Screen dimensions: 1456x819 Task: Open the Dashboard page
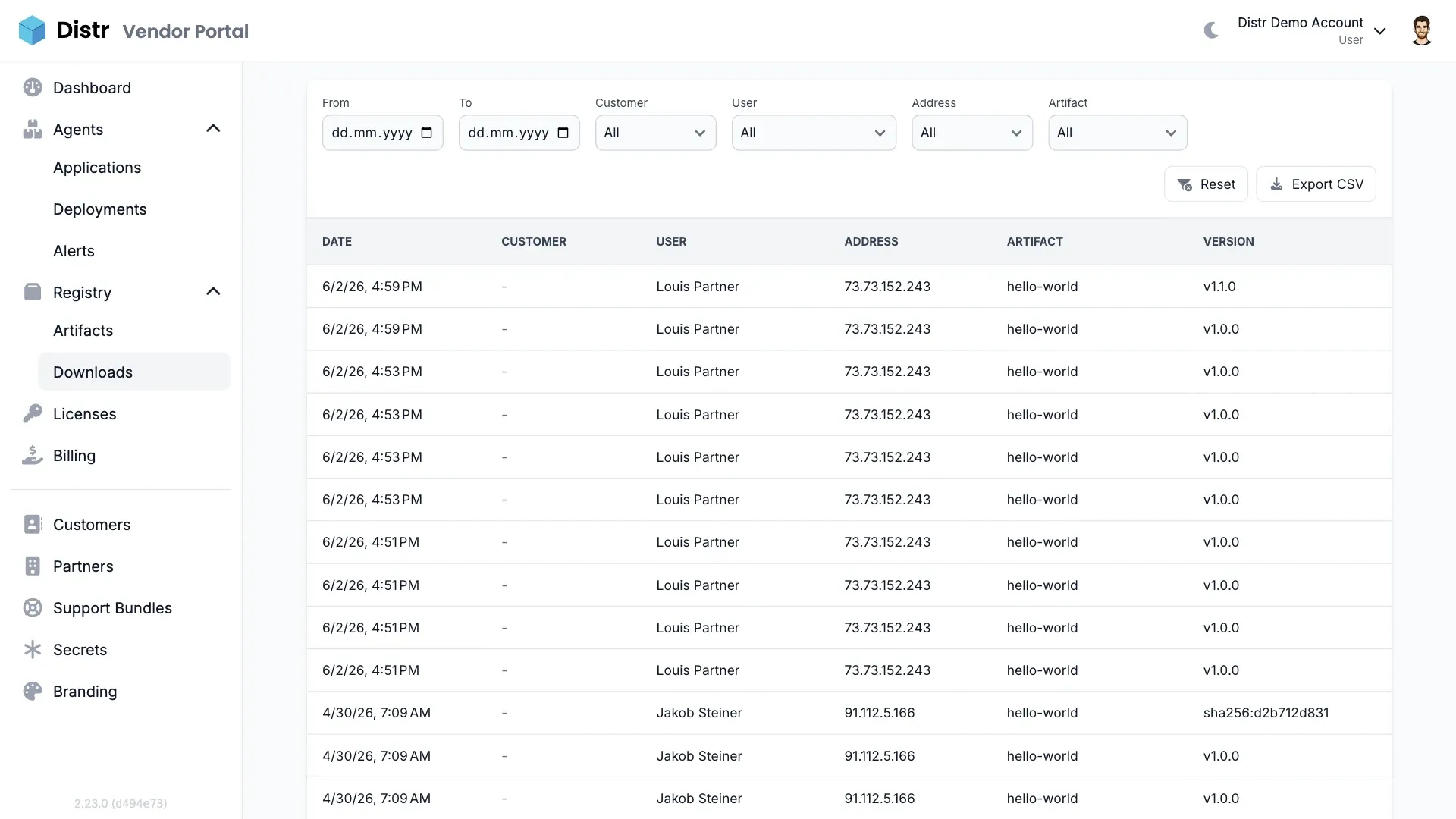coord(92,88)
